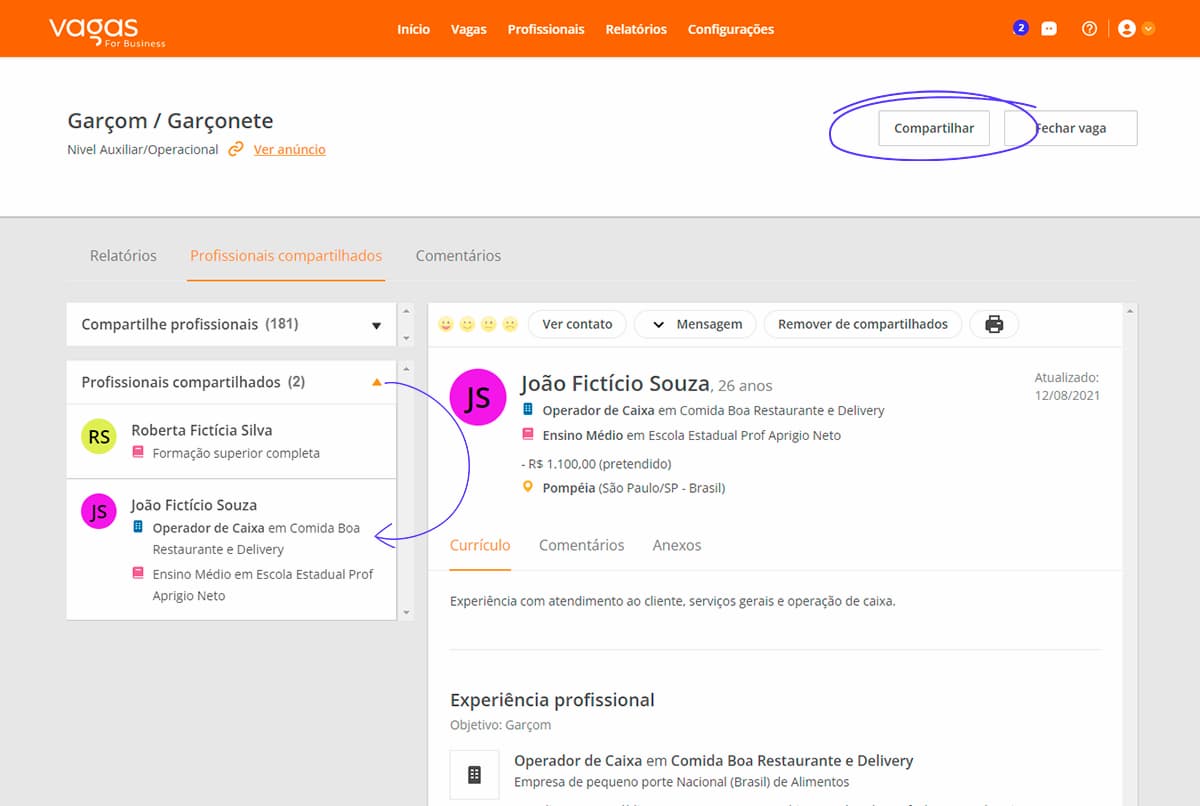Click Remover de compartilhados button
This screenshot has width=1200, height=806.
(862, 324)
